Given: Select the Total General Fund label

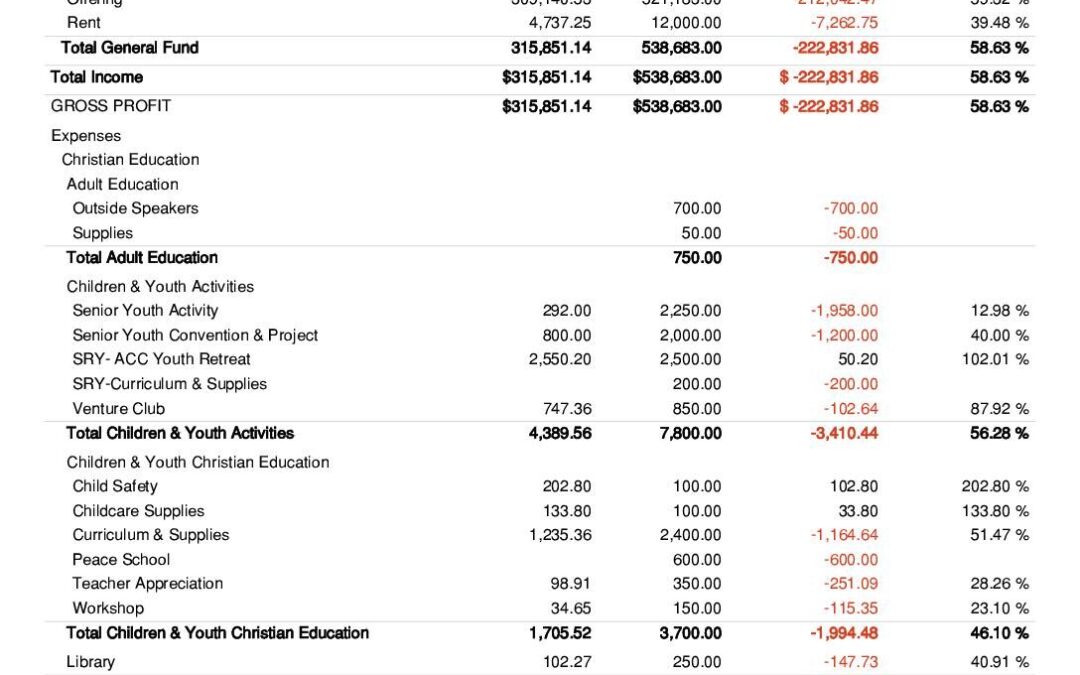Looking at the screenshot, I should [129, 48].
